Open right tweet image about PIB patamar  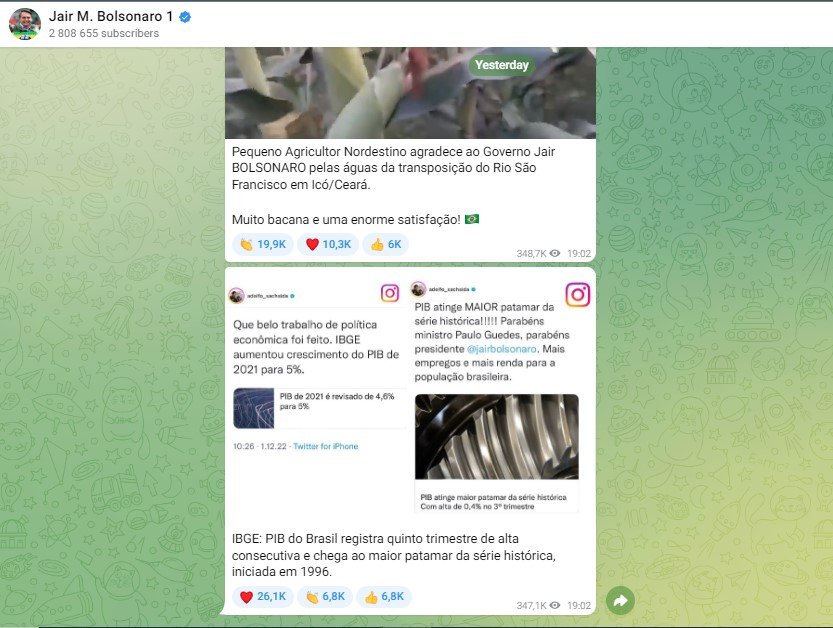(502, 396)
